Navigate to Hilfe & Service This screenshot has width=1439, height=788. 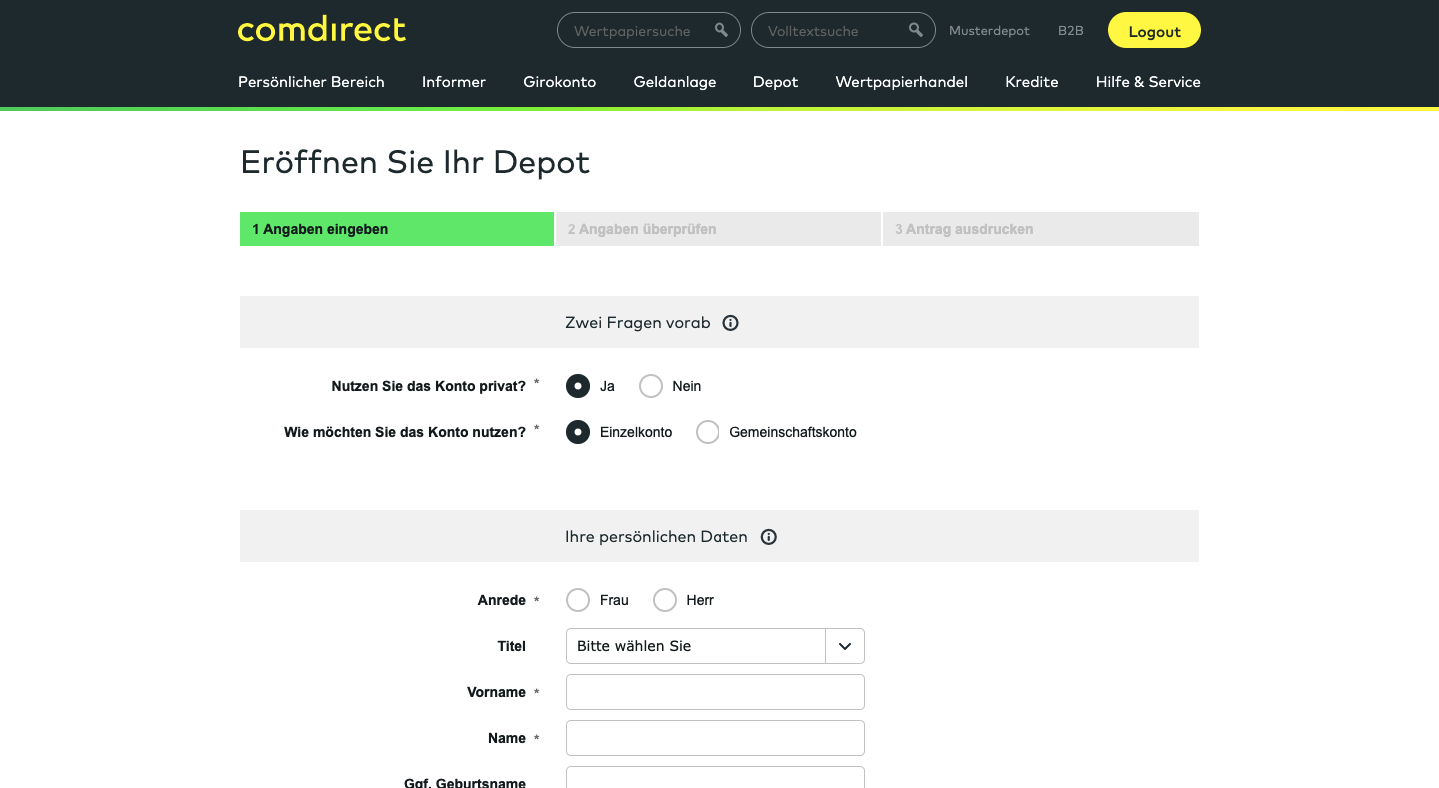point(1148,82)
